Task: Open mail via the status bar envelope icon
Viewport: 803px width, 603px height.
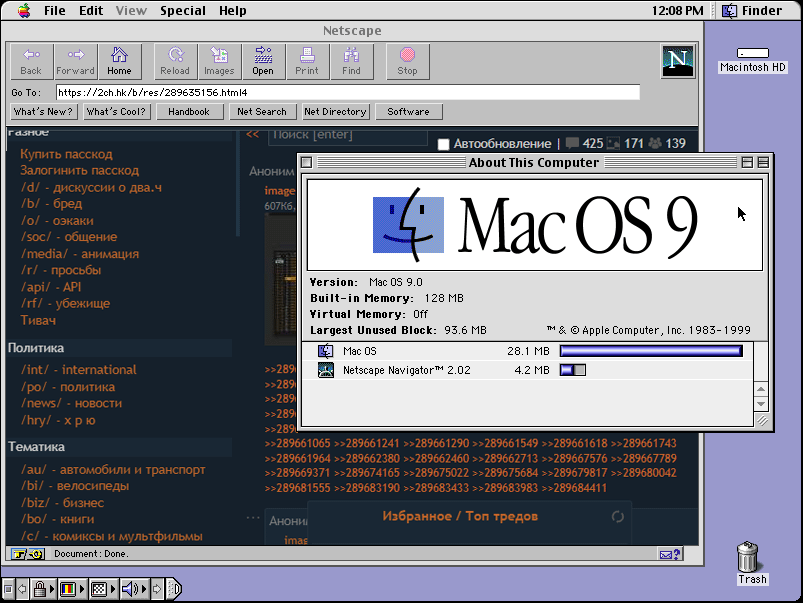Action: (670, 554)
